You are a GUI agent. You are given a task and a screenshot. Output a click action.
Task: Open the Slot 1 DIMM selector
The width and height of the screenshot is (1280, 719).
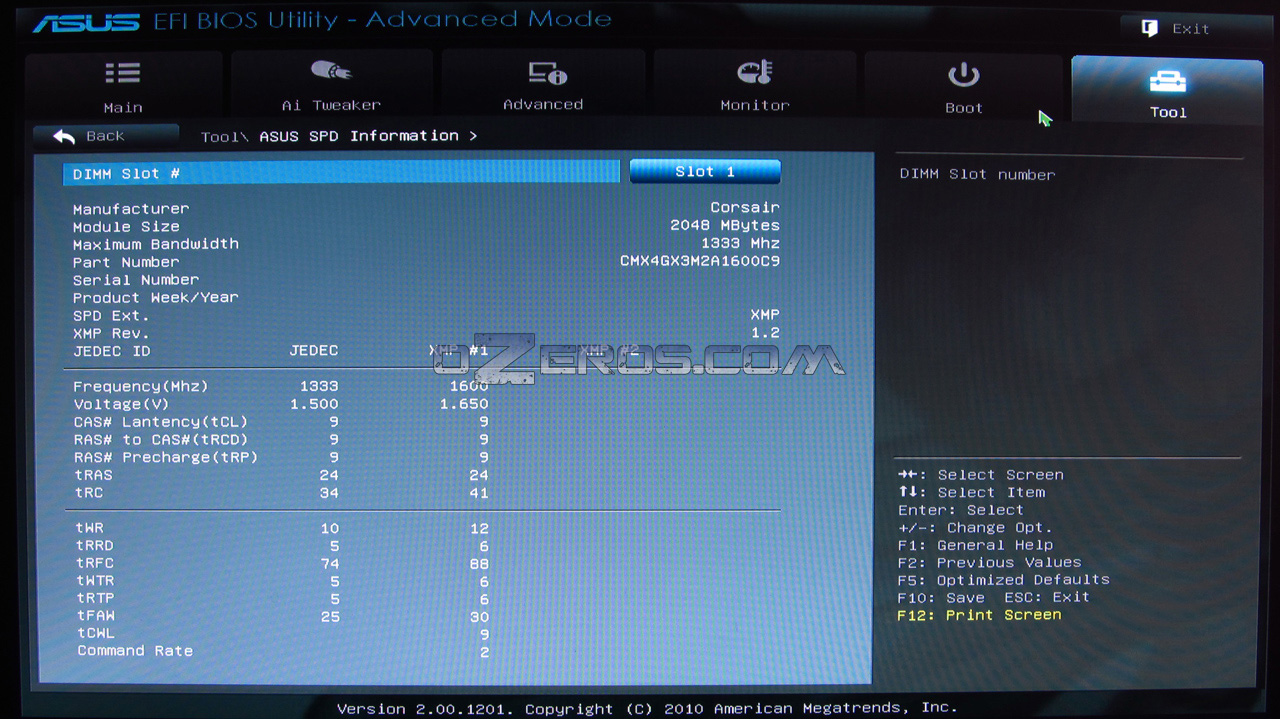705,172
